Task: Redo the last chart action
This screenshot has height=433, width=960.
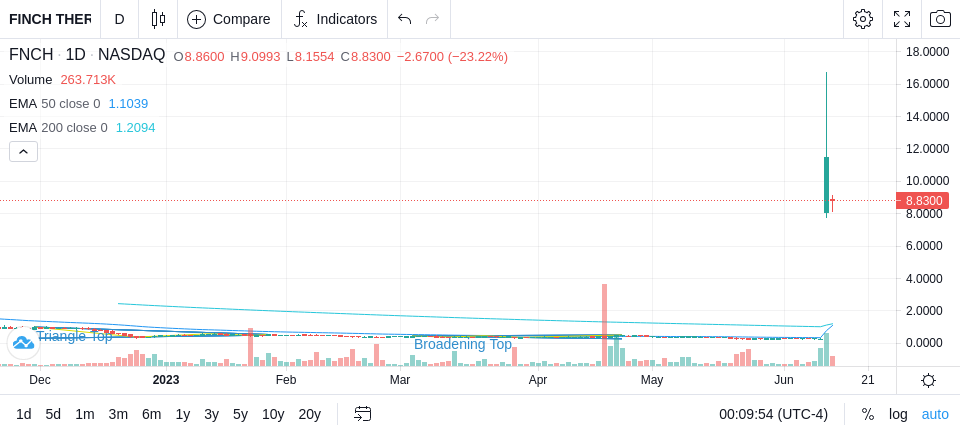Action: (432, 19)
